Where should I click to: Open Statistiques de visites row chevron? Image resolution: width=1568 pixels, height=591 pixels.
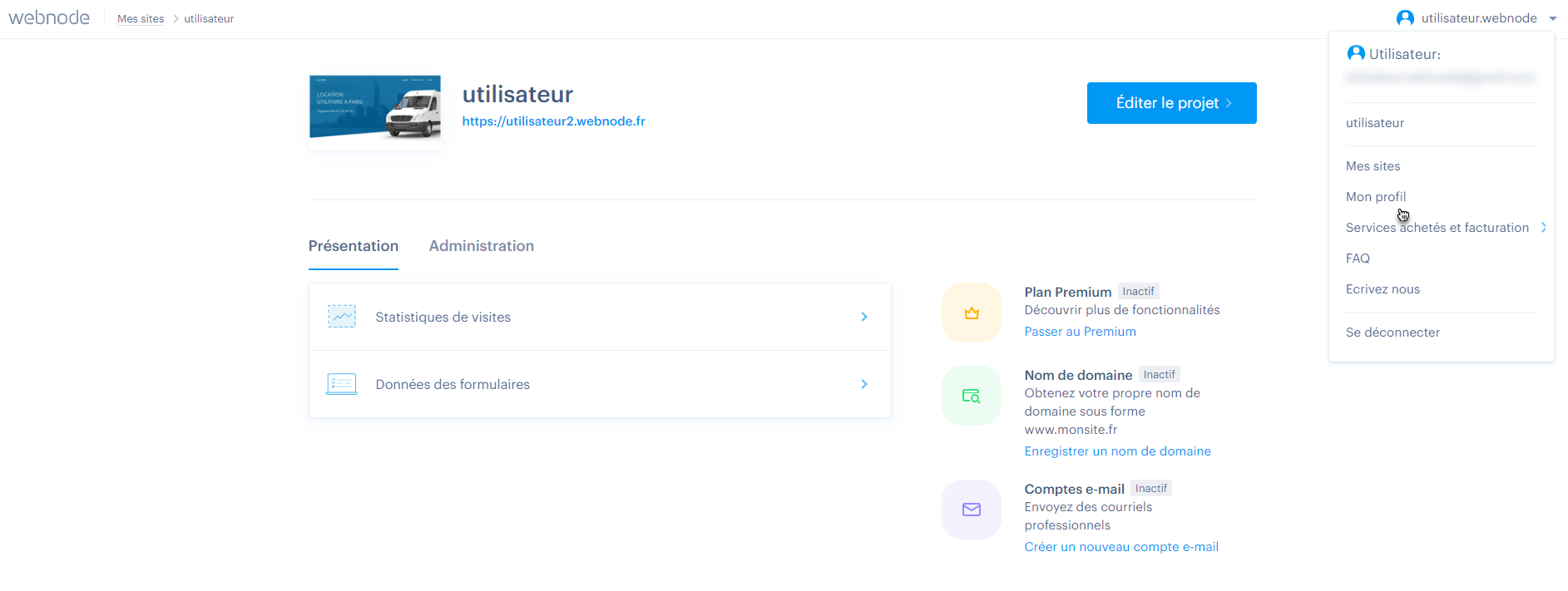tap(864, 317)
